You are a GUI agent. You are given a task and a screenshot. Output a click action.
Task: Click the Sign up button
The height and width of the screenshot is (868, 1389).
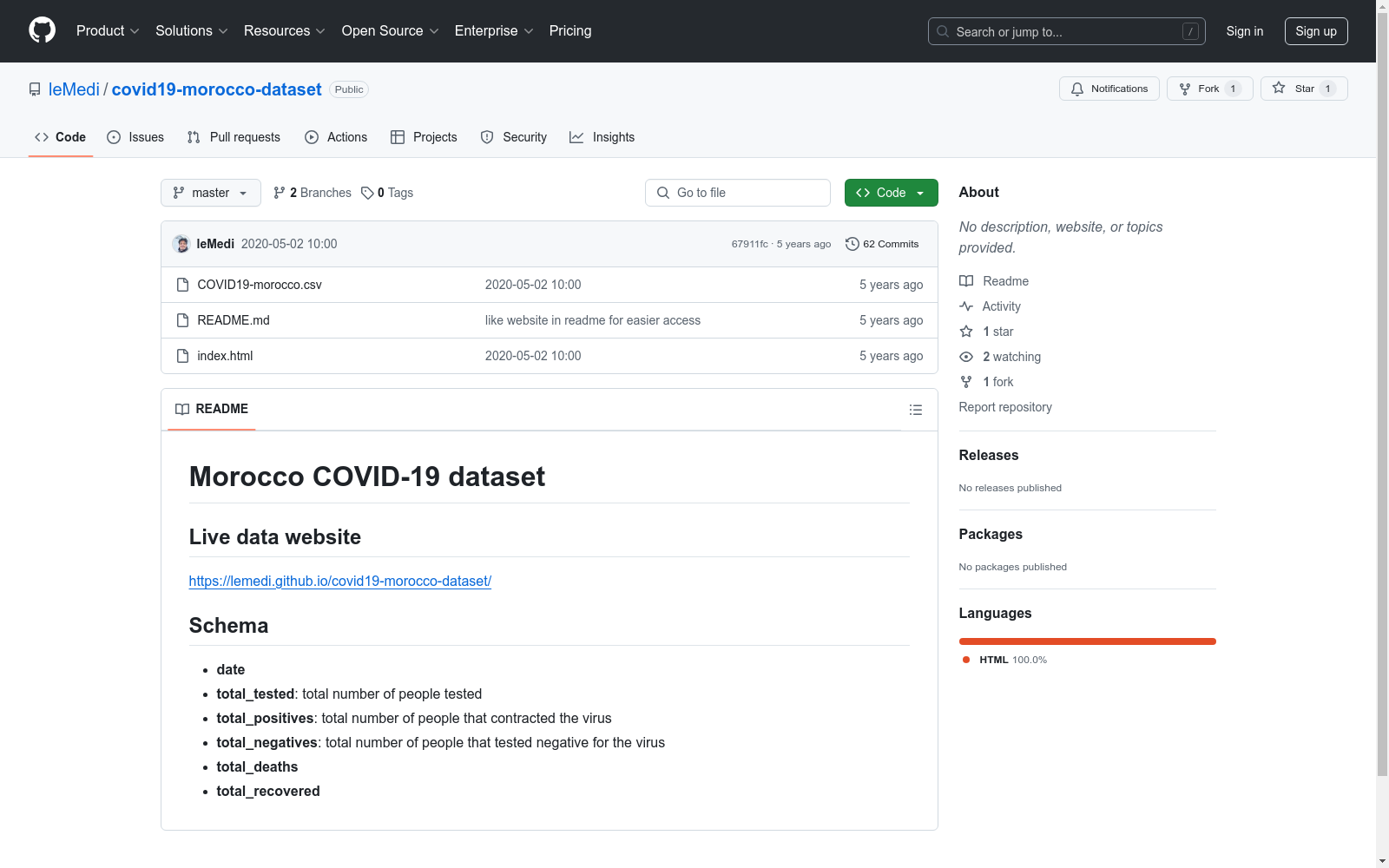[1316, 31]
